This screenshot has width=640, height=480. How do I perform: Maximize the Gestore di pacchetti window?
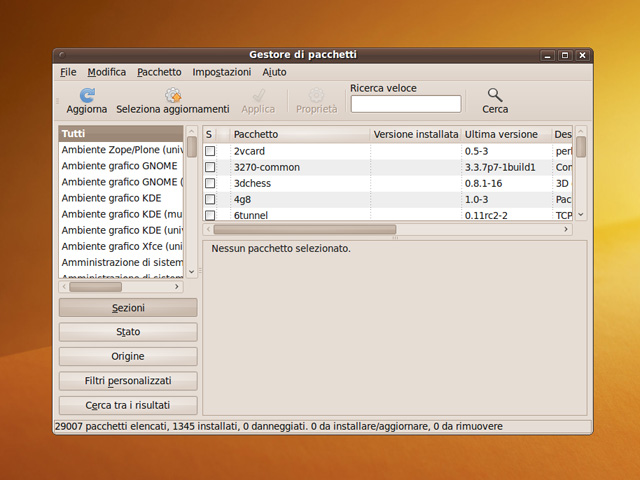(x=565, y=55)
